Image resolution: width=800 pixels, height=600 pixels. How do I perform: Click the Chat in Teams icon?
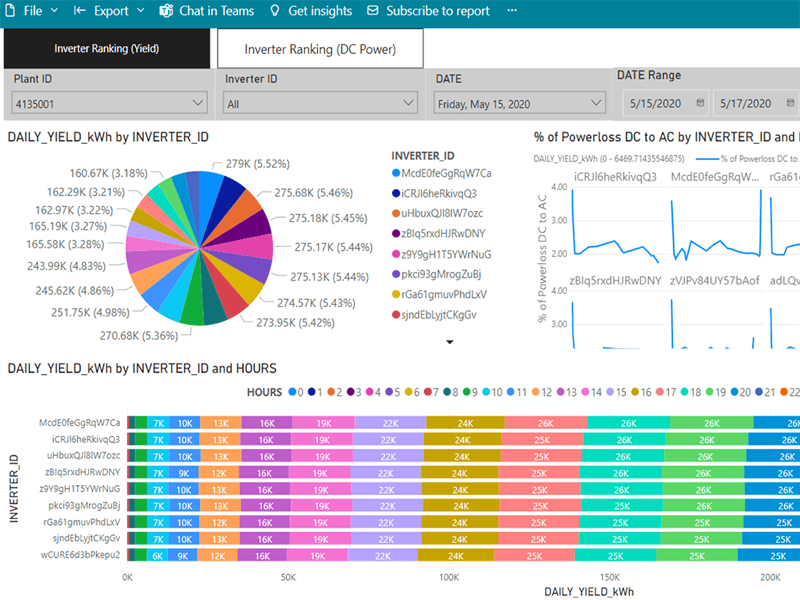point(165,11)
